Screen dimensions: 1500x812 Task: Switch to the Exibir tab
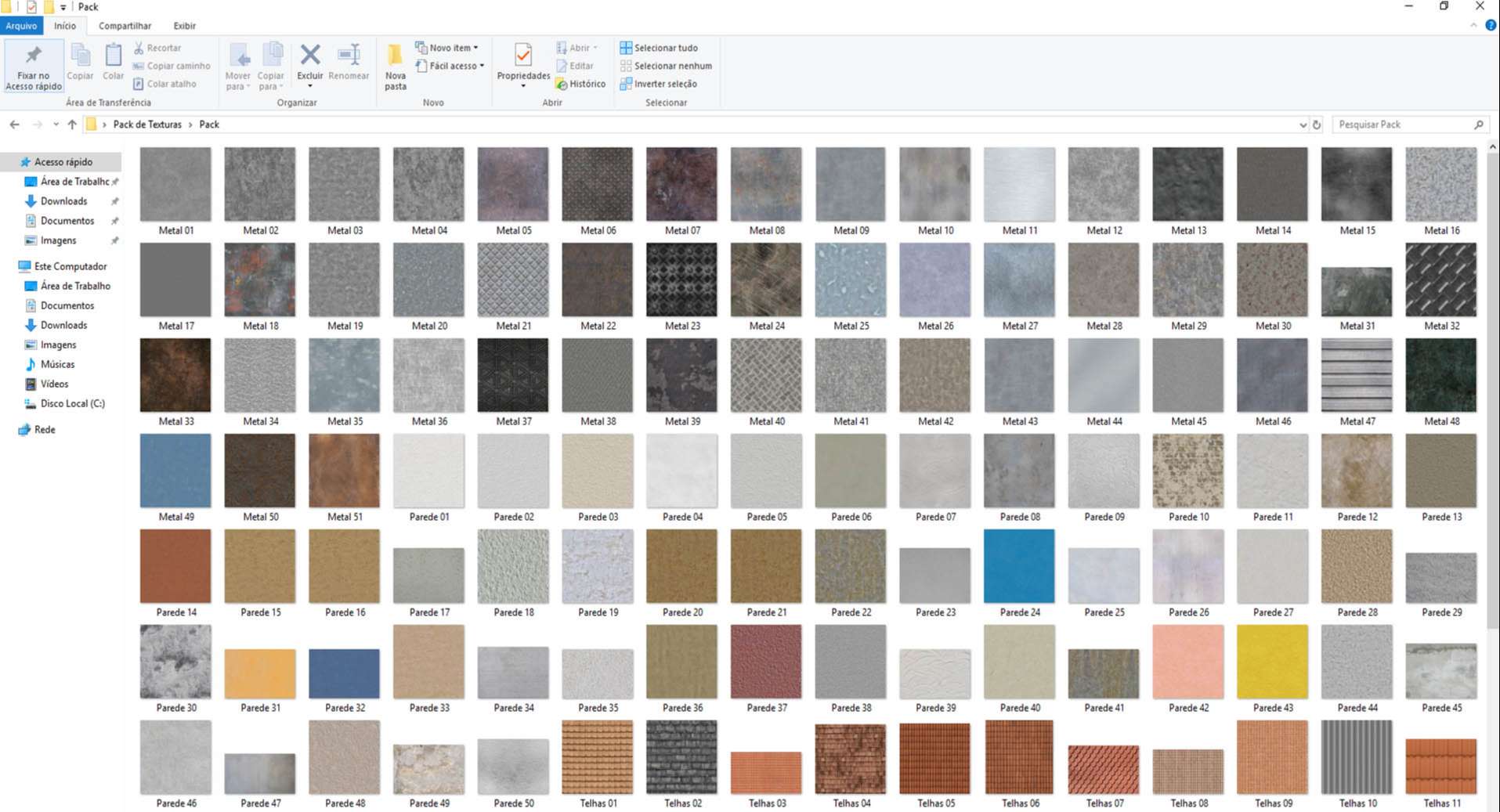tap(185, 25)
